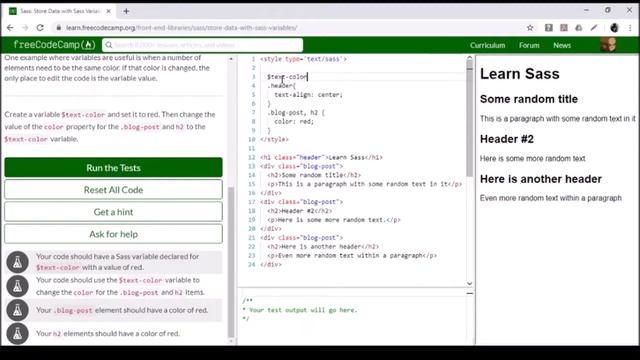Reload the freeCodeCamp page

[40, 28]
